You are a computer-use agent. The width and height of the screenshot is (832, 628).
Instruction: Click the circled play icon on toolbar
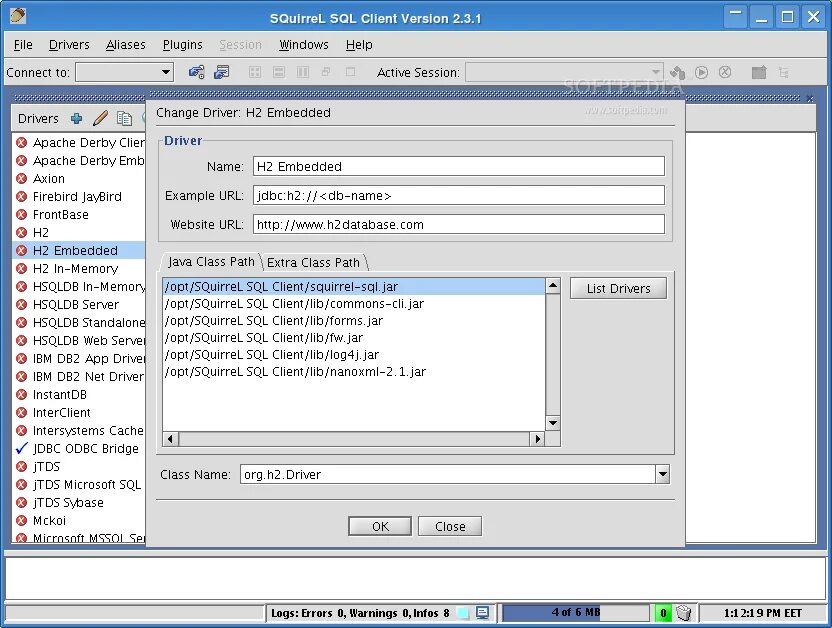tap(701, 72)
